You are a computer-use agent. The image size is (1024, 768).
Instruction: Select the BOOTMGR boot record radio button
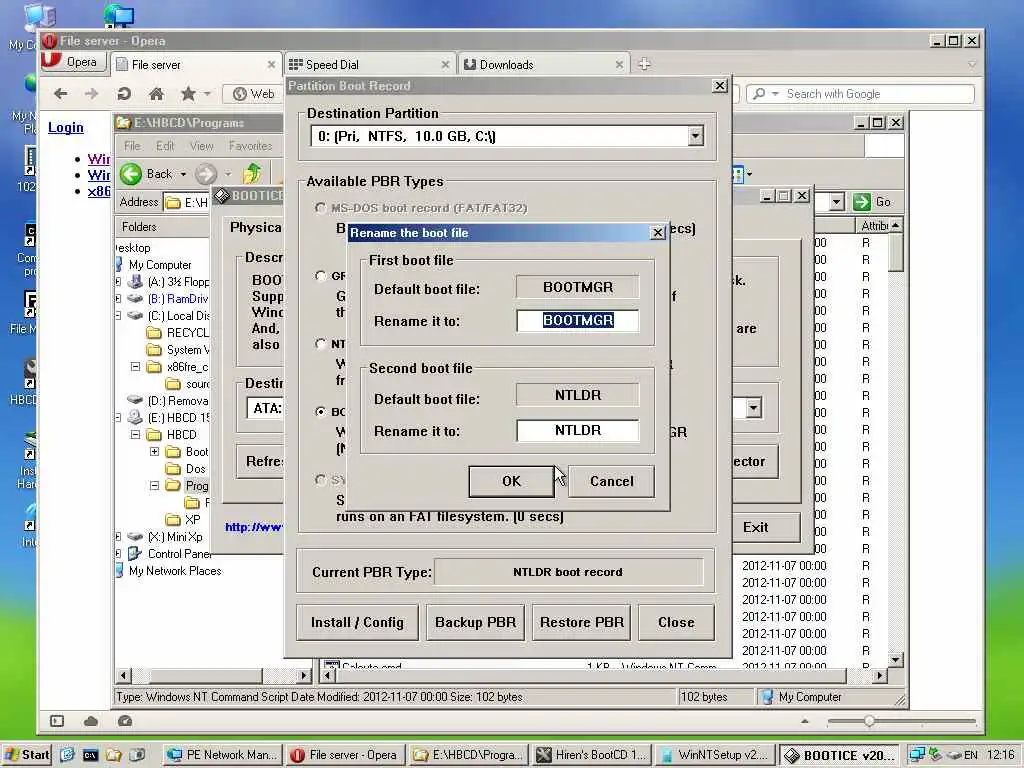click(321, 411)
